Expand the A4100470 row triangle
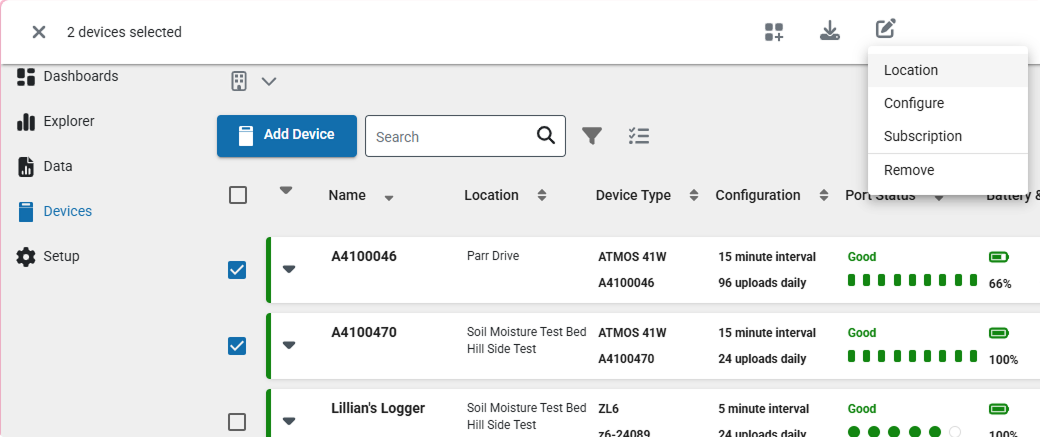 tap(289, 345)
